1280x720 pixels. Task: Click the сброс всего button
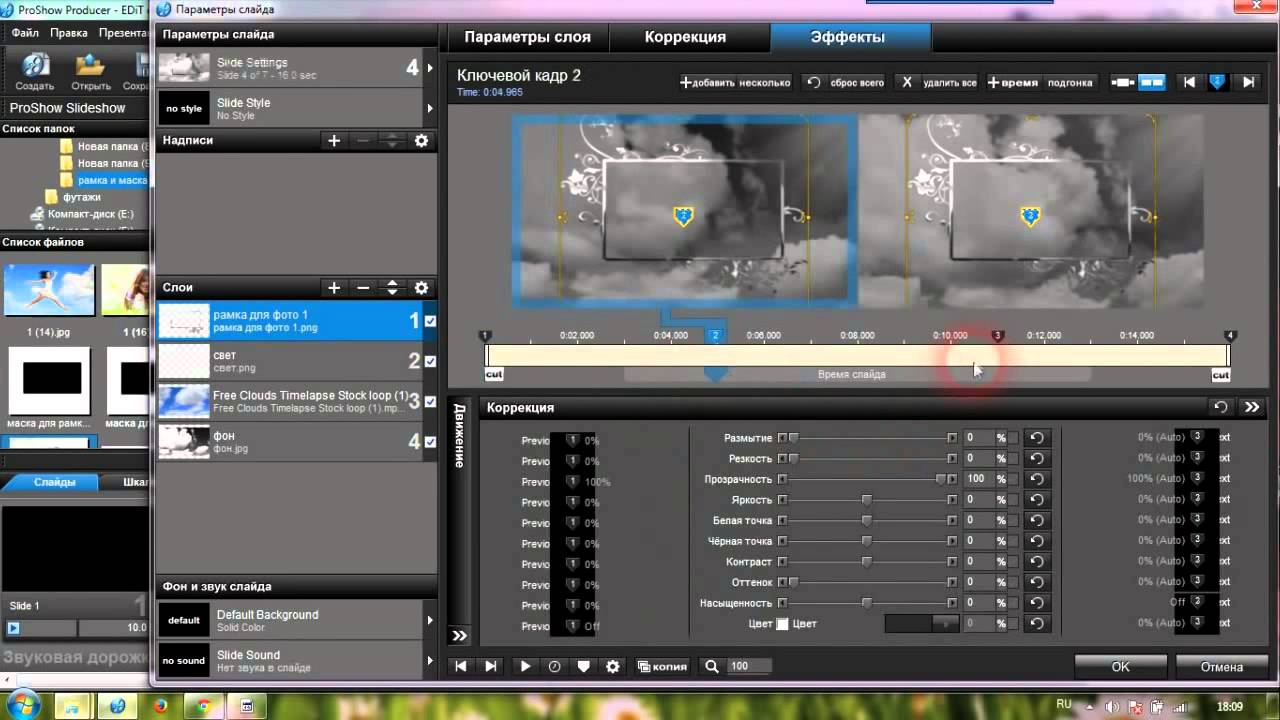847,83
